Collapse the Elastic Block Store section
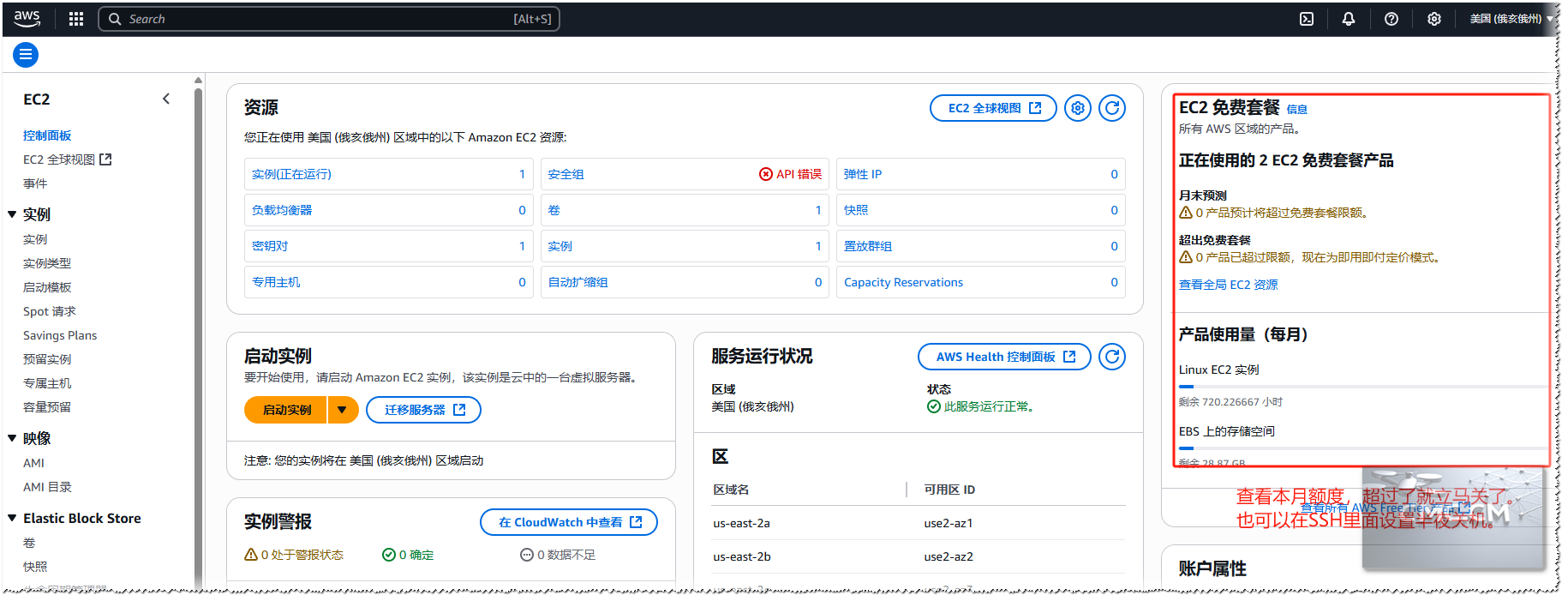 click(12, 518)
